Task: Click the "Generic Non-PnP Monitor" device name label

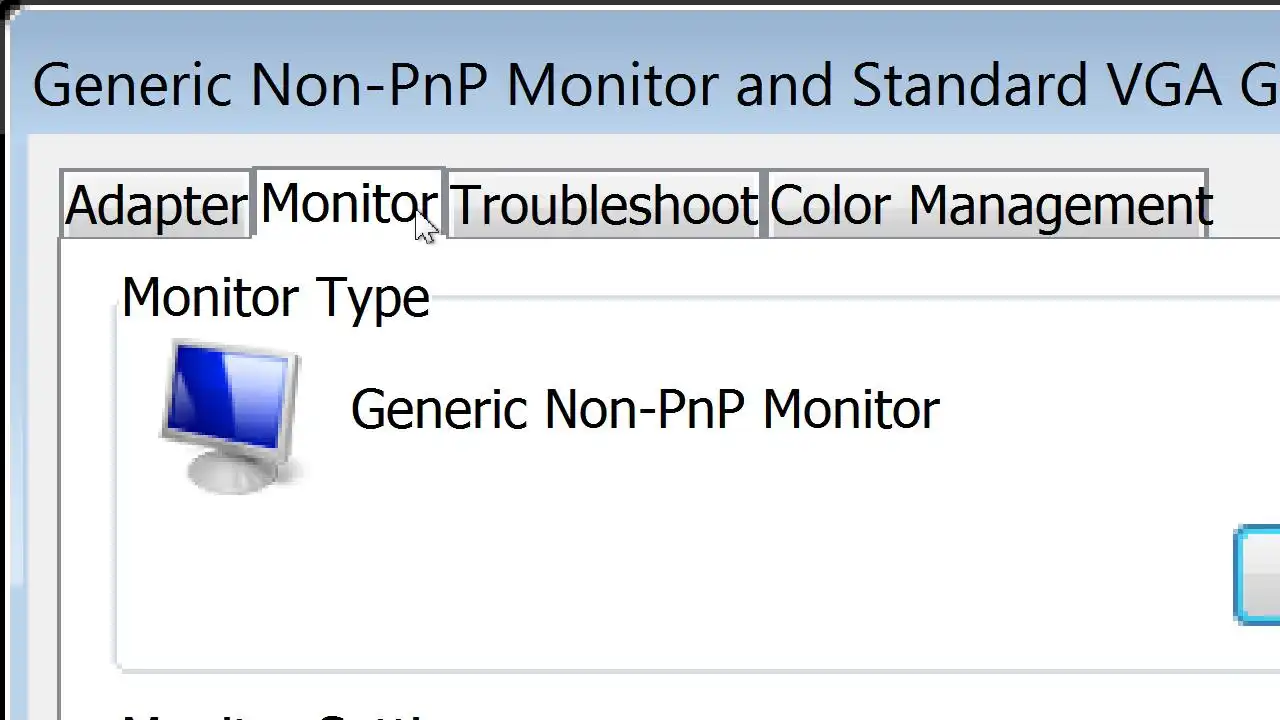Action: click(x=644, y=410)
